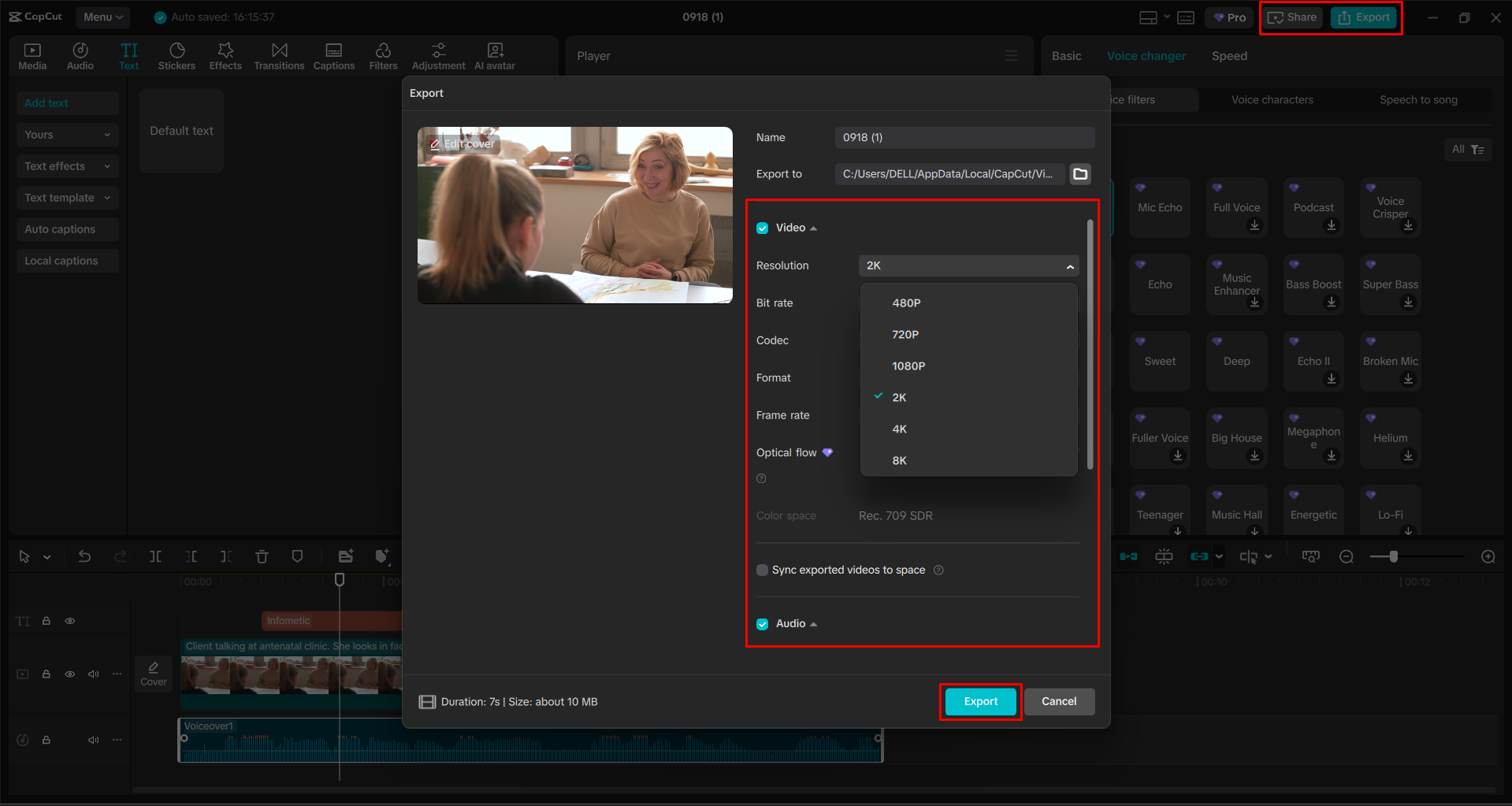Screen dimensions: 1512x806
Task: Click the Undo icon in the timeline toolbar
Action: (84, 556)
